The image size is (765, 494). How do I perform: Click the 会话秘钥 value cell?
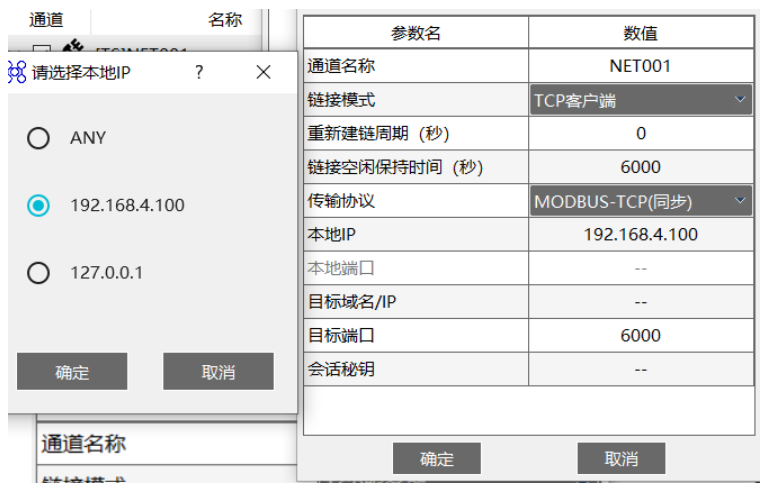pyautogui.click(x=641, y=369)
